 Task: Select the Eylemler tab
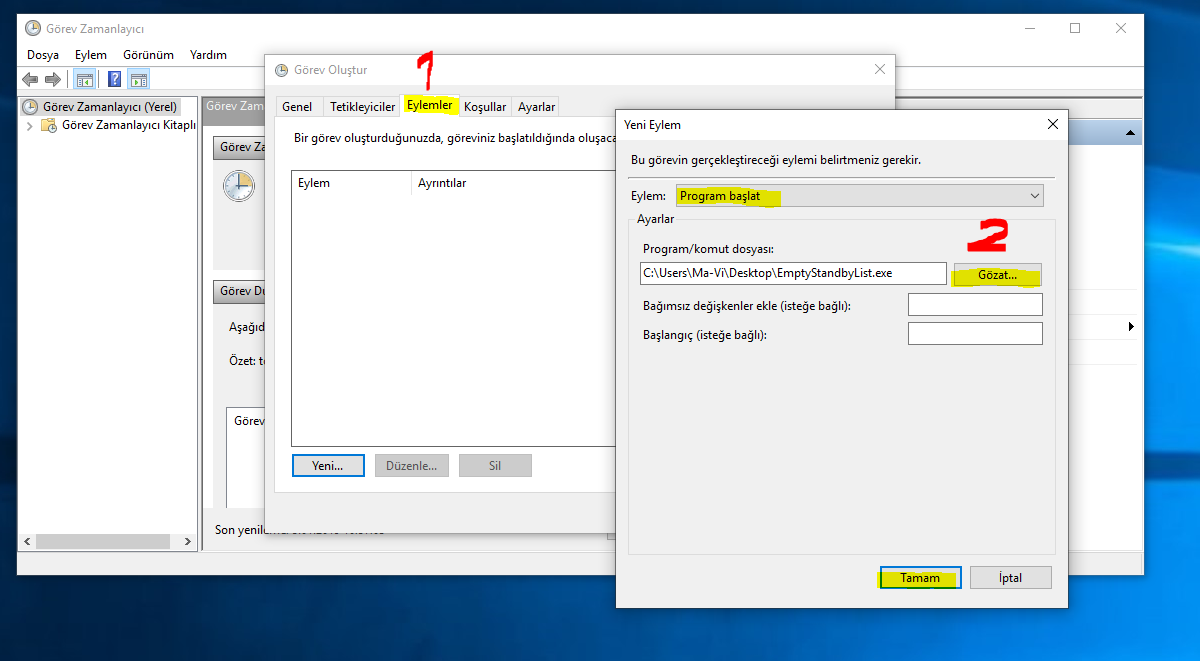tap(430, 105)
